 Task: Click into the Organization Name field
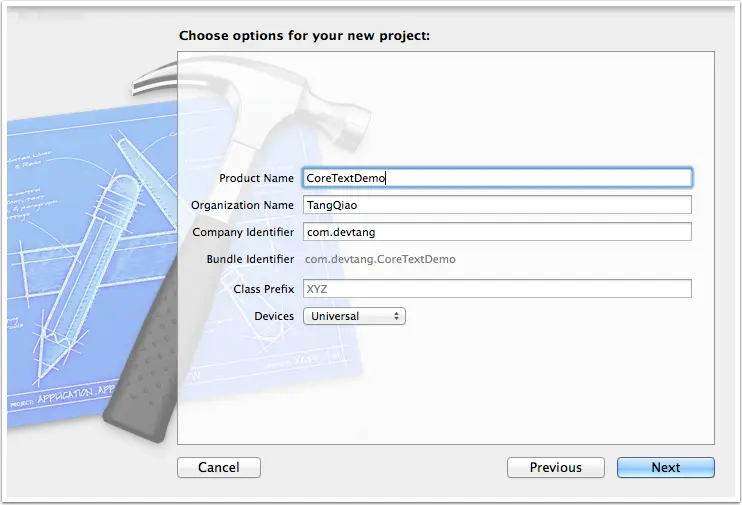497,205
